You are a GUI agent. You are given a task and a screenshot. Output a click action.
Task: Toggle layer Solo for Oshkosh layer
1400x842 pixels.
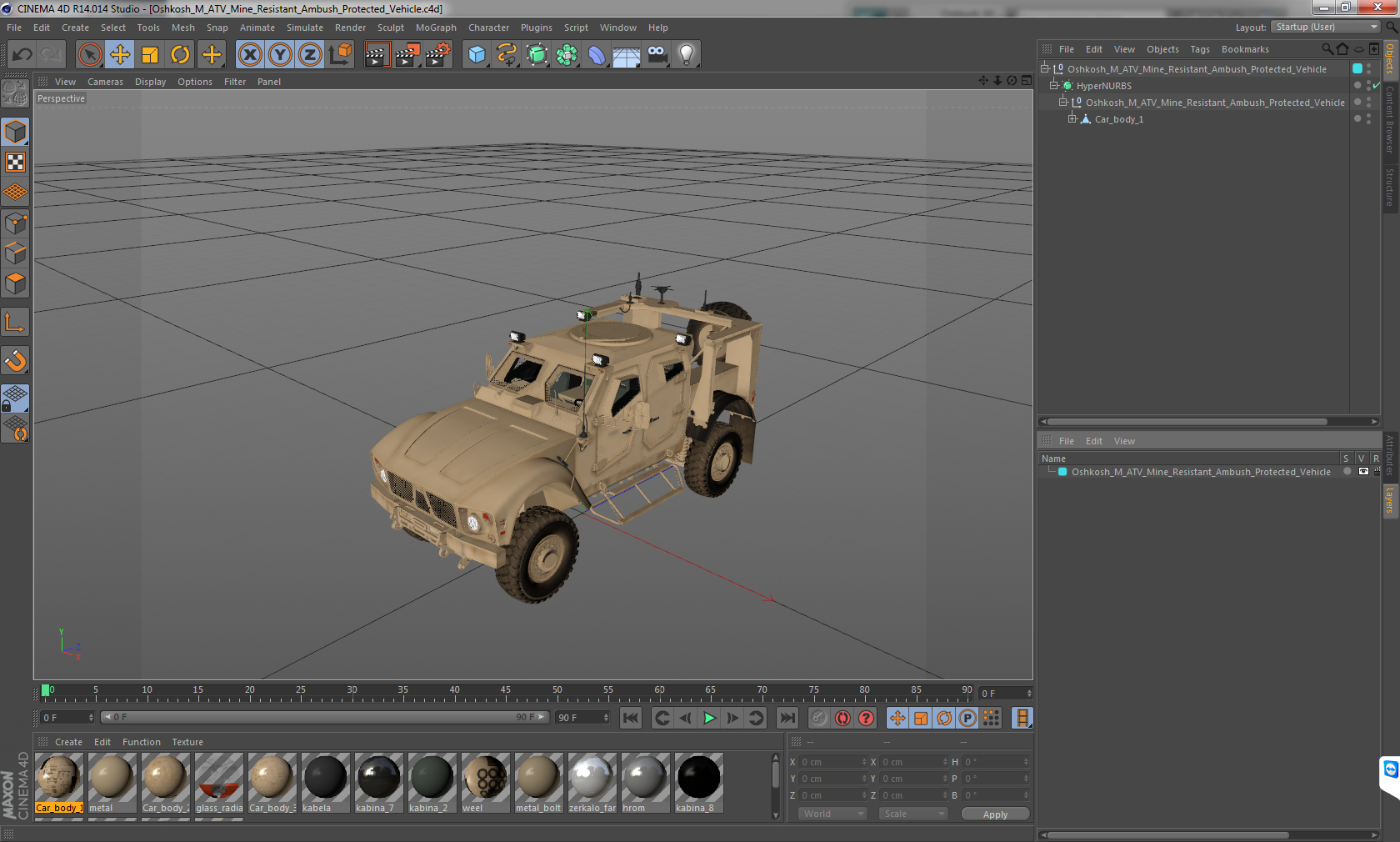1347,472
